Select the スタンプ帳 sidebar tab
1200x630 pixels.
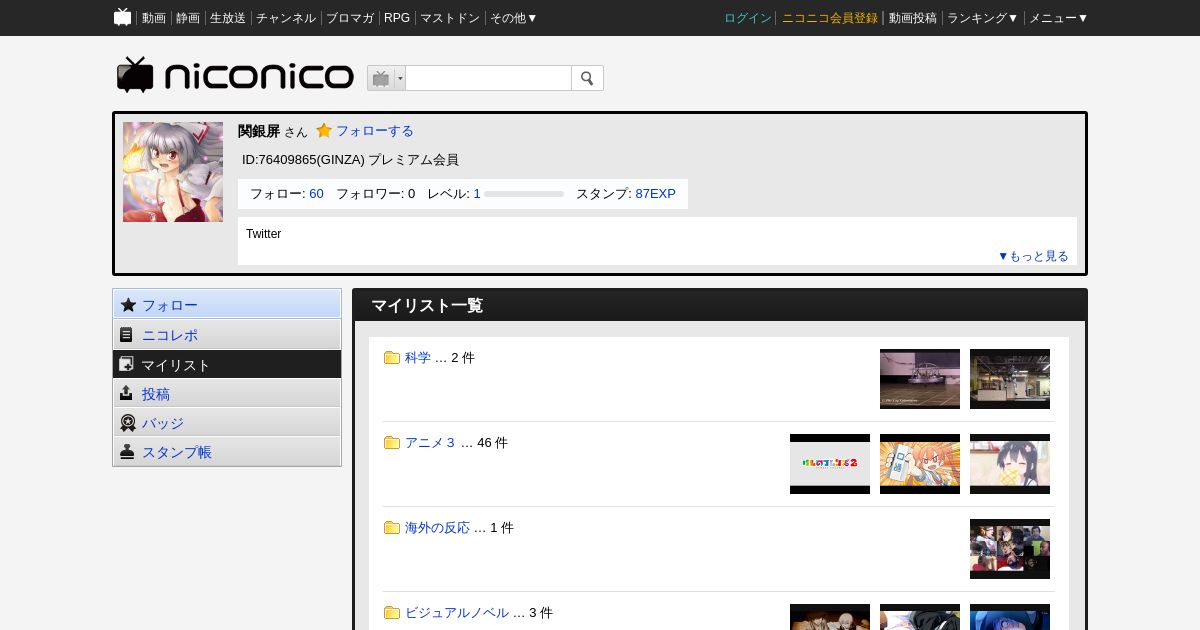(x=227, y=452)
